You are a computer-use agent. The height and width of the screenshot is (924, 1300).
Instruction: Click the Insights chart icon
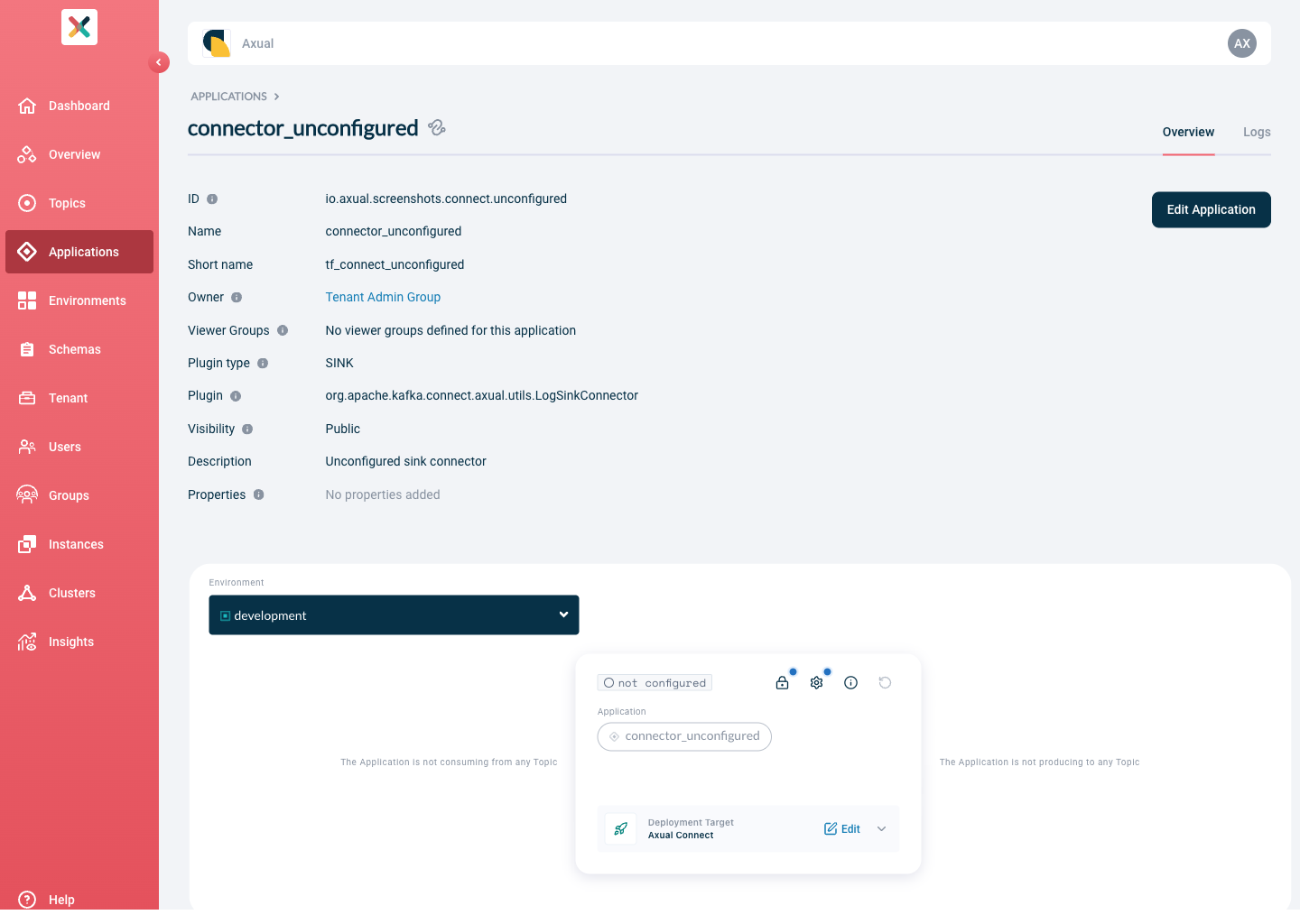coord(27,642)
